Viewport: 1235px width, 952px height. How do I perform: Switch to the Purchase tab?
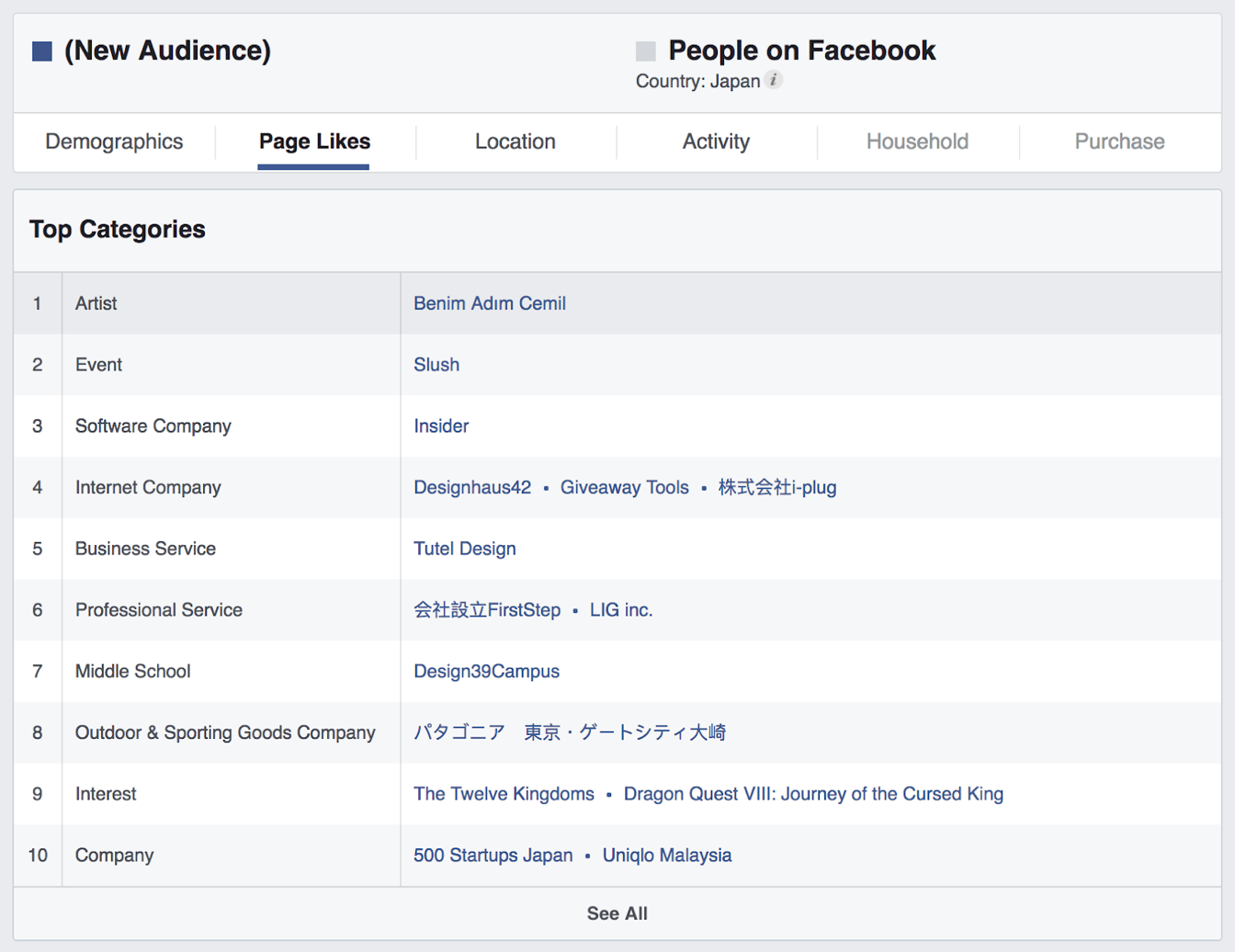[x=1119, y=142]
